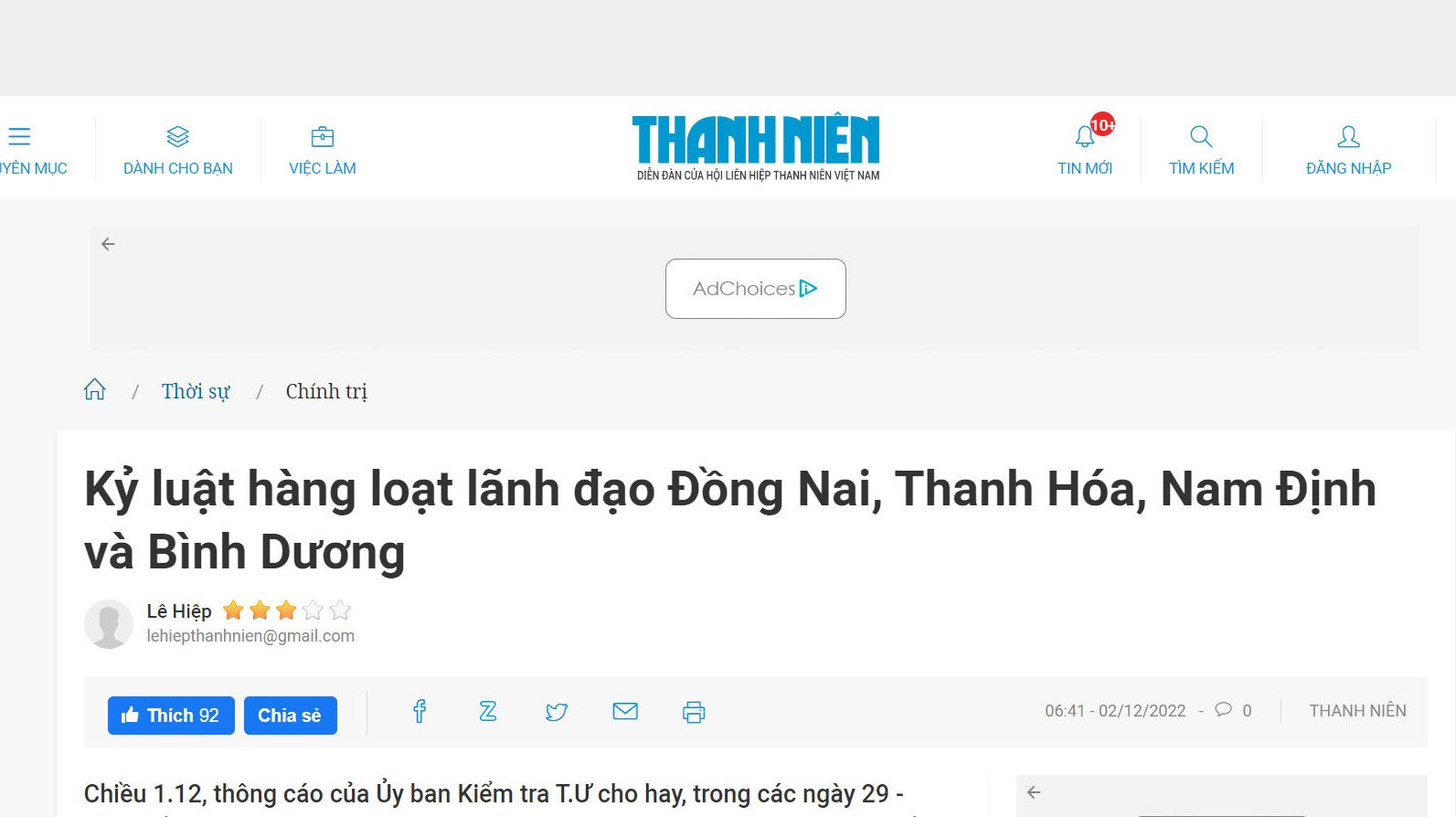Open the Tìm kiếm search icon
The image size is (1456, 817).
pyautogui.click(x=1201, y=137)
